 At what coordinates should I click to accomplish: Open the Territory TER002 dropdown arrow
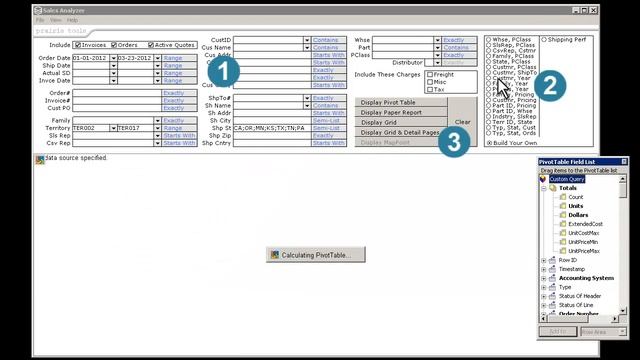coord(113,128)
